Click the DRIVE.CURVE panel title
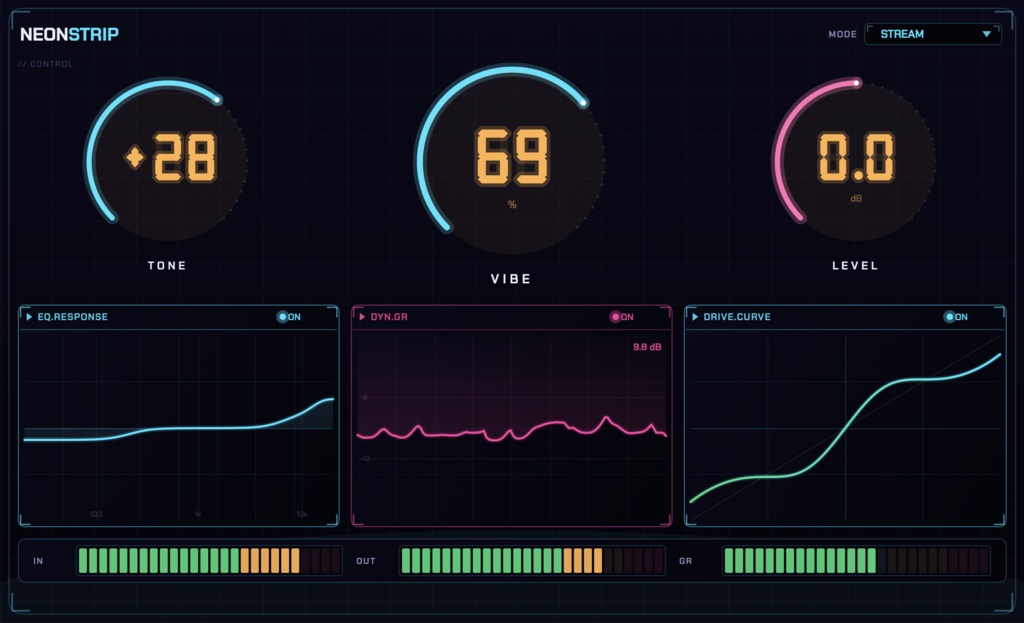This screenshot has height=623, width=1024. [737, 317]
